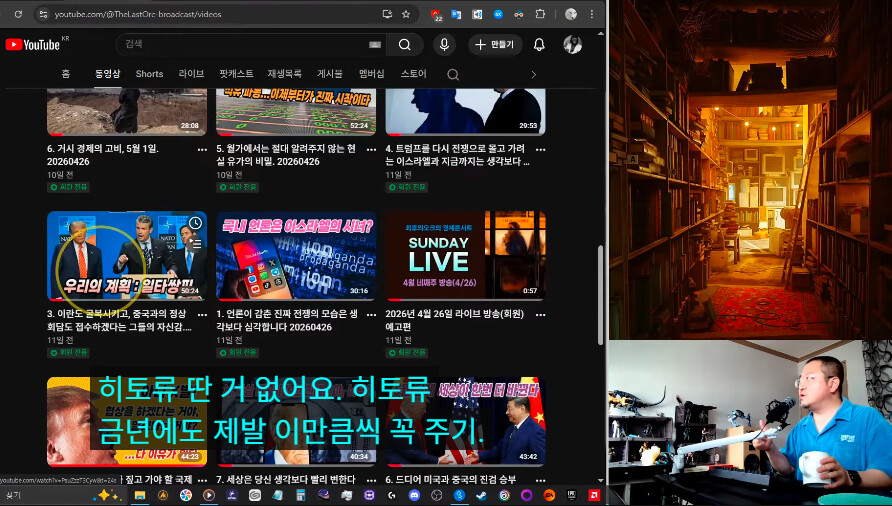Reload the page with the browser refresh icon

click(18, 14)
